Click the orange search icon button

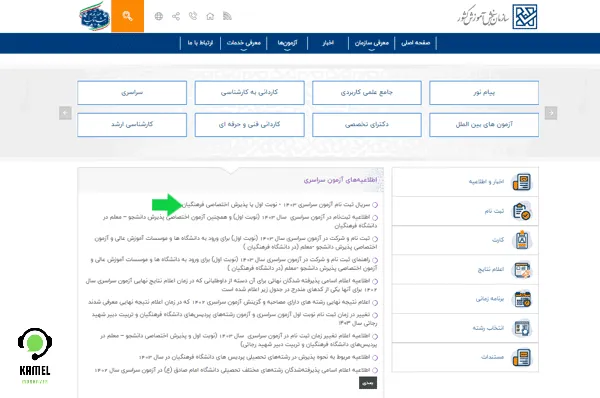coord(127,16)
